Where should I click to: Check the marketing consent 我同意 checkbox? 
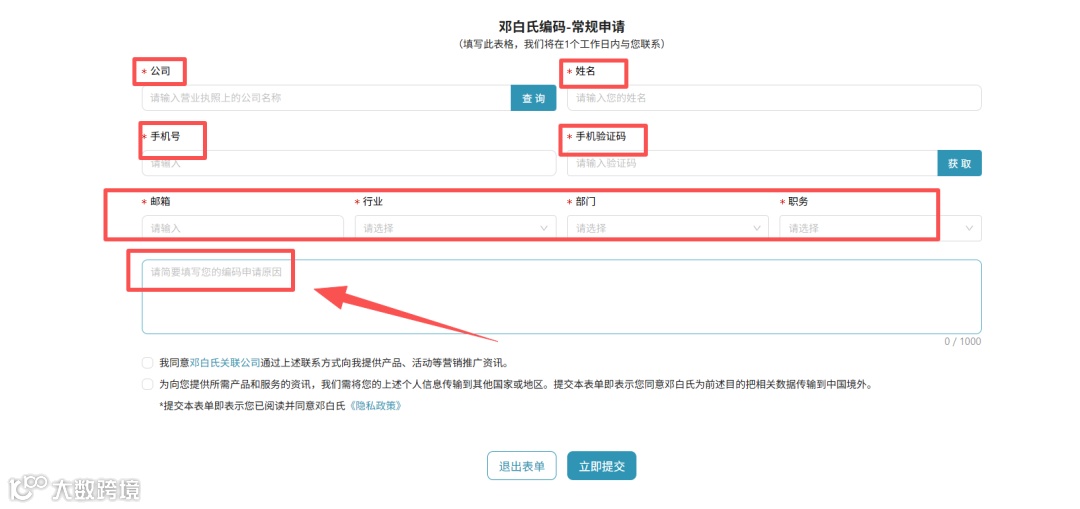(147, 363)
